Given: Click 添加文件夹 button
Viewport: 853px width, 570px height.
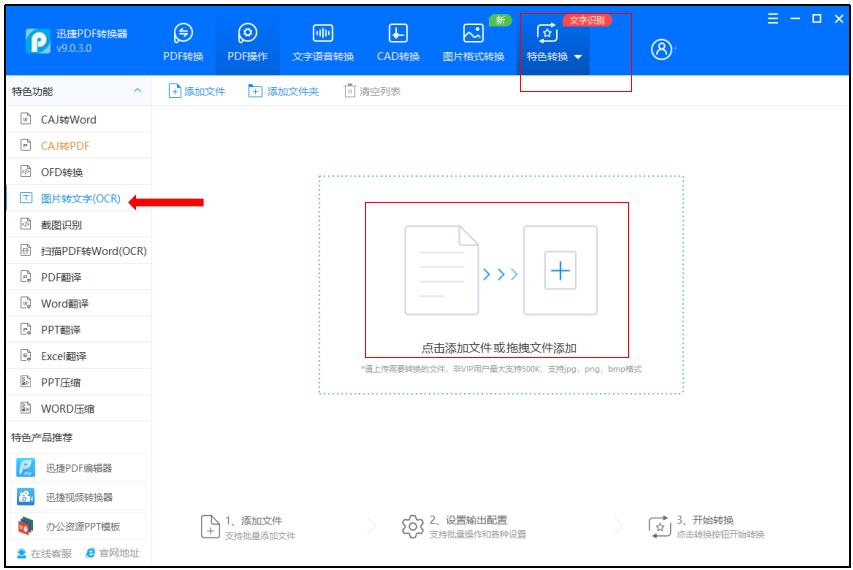Looking at the screenshot, I should [x=283, y=91].
